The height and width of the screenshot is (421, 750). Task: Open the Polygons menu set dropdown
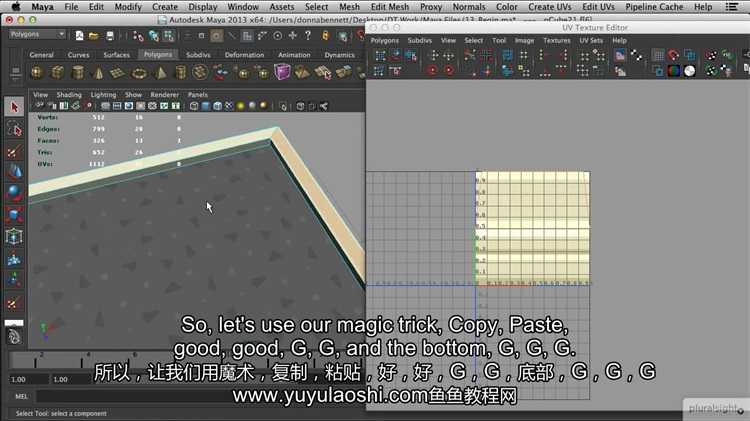tap(37, 34)
